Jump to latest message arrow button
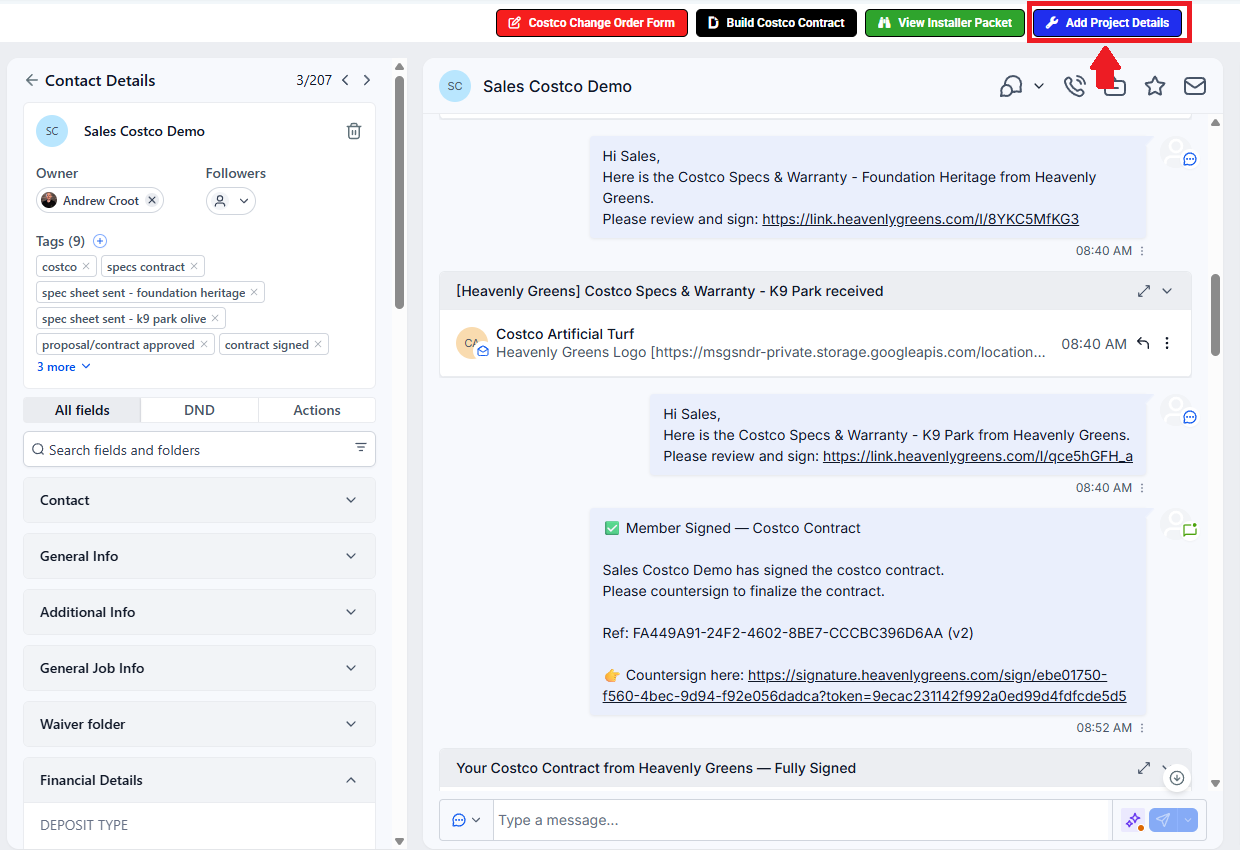1240x850 pixels. coord(1177,777)
